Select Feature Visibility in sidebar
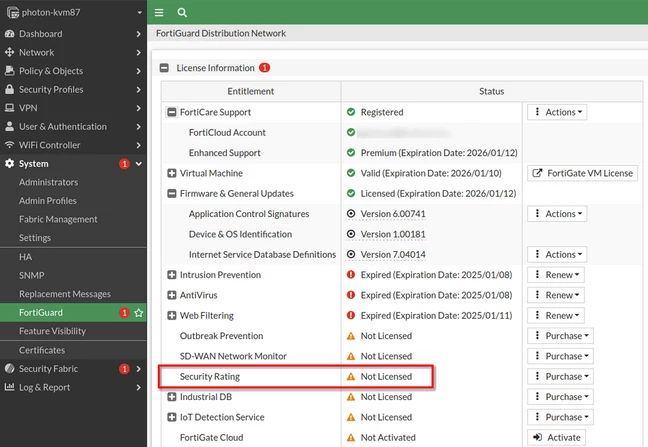648x447 pixels. (x=52, y=331)
